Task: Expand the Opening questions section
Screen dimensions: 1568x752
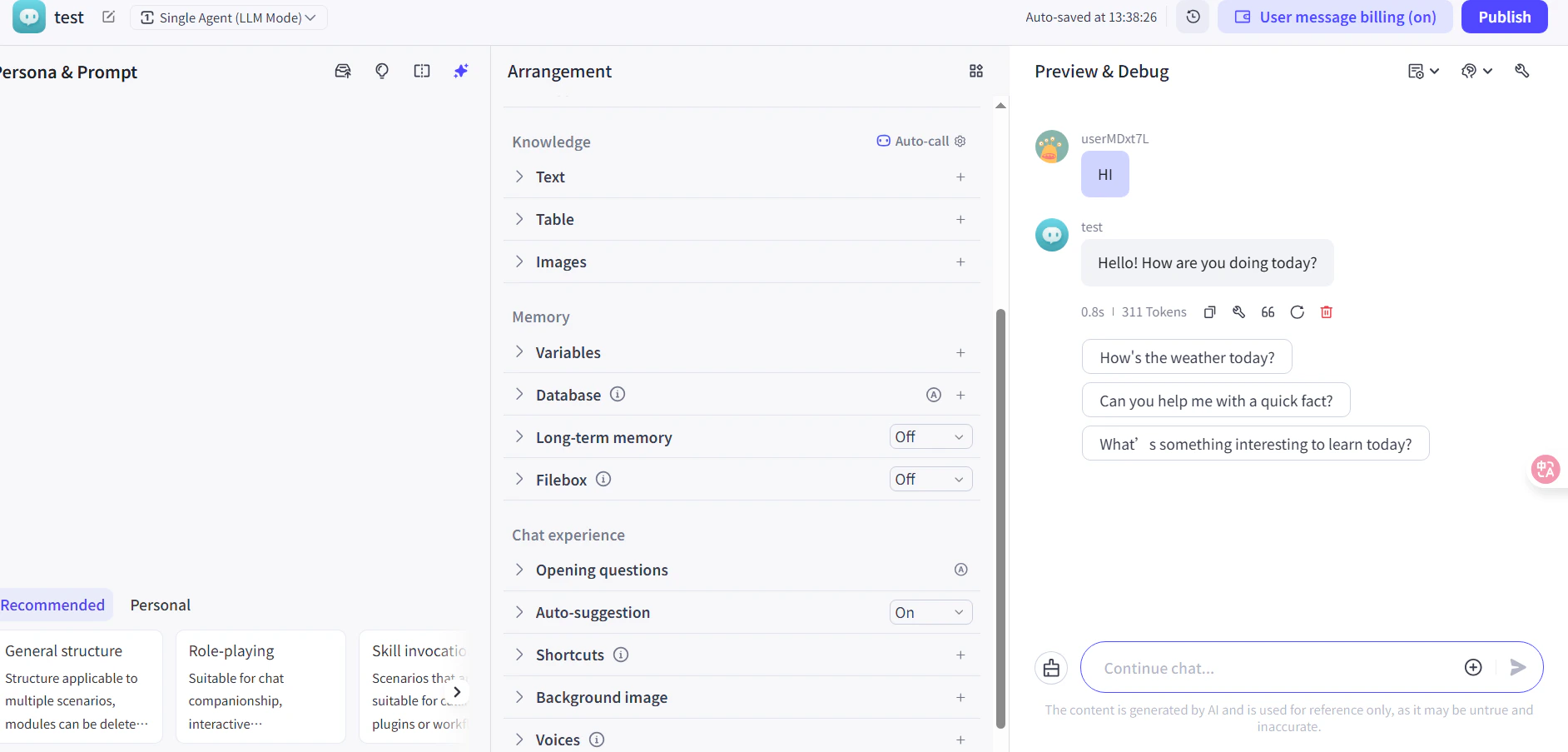Action: (x=519, y=570)
